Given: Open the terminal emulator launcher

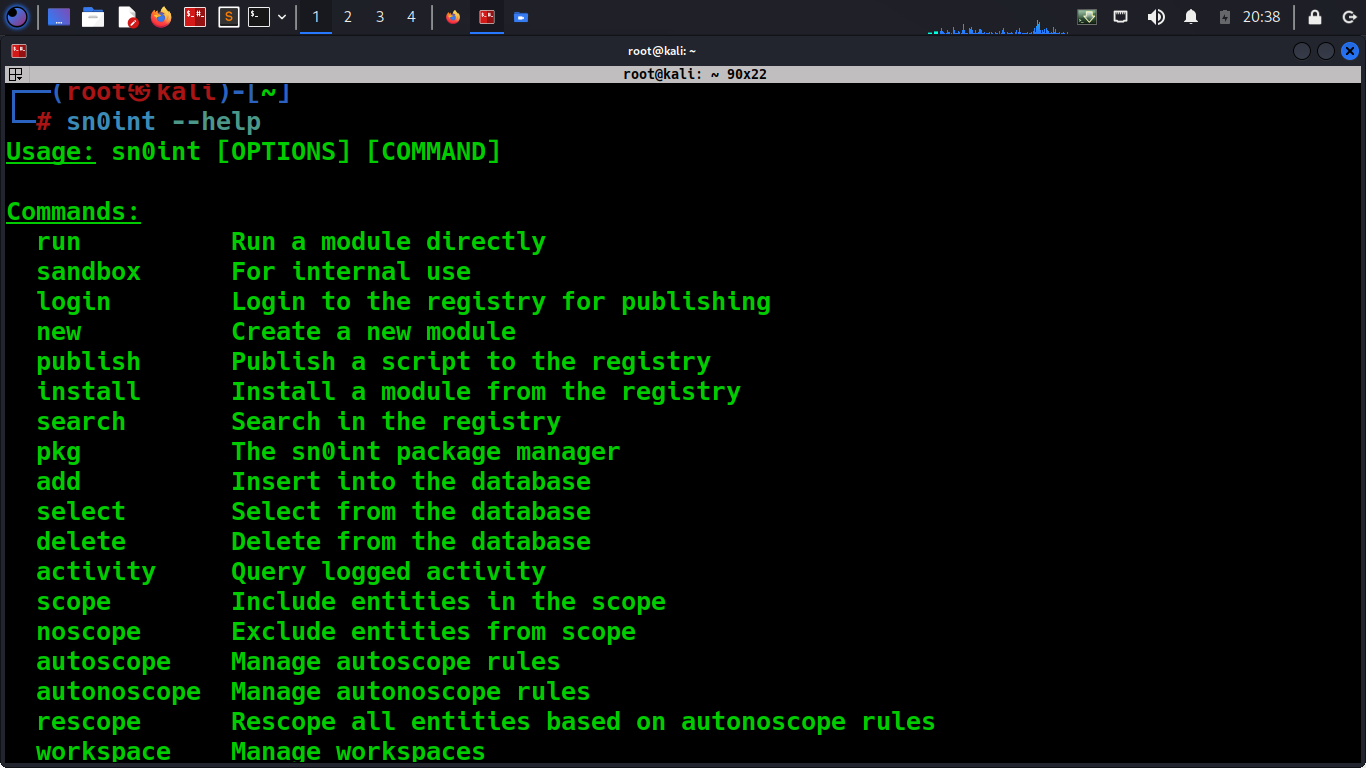Looking at the screenshot, I should pos(259,17).
